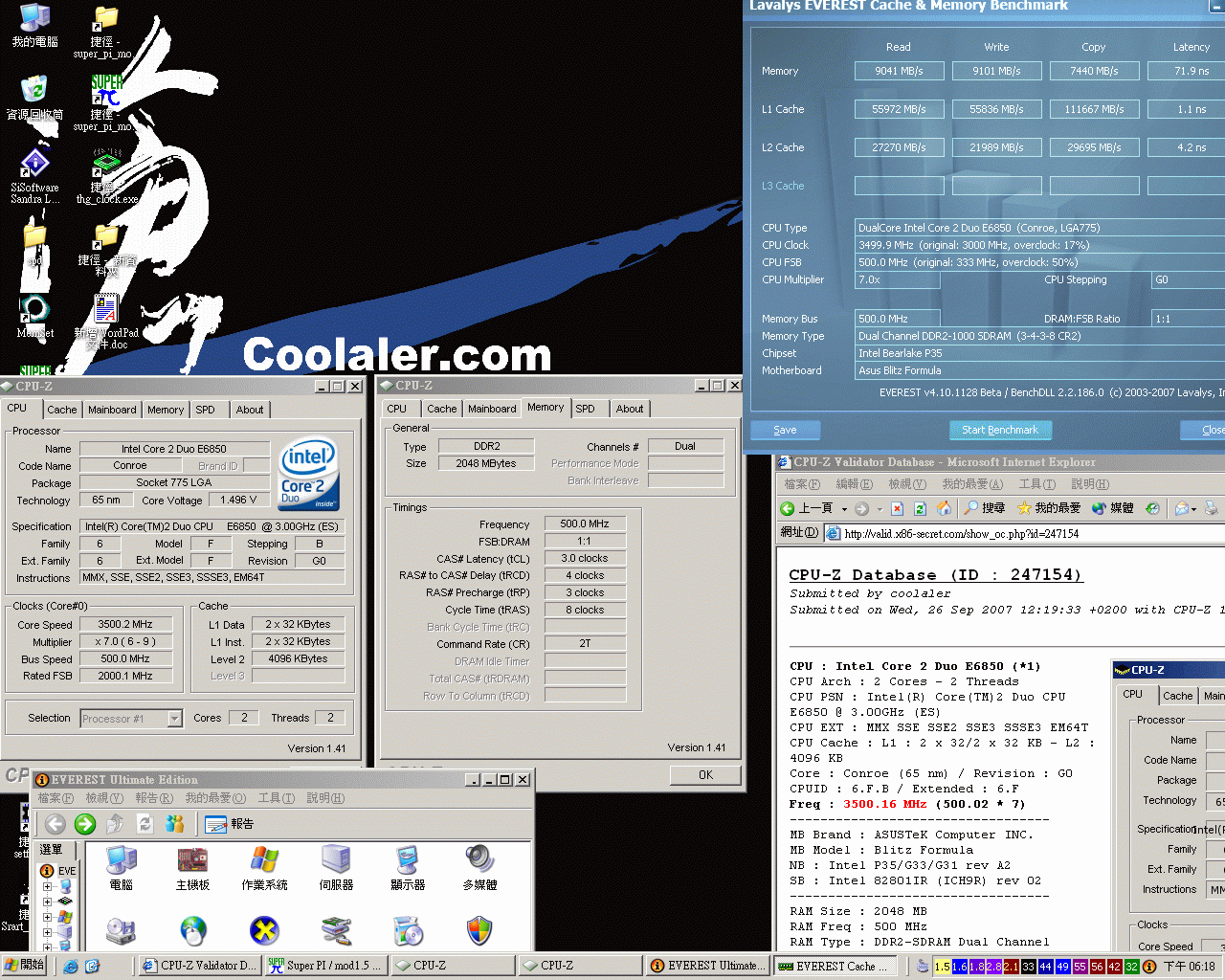Click the green 32 tray indicator
This screenshot has width=1225, height=980.
click(x=1131, y=967)
